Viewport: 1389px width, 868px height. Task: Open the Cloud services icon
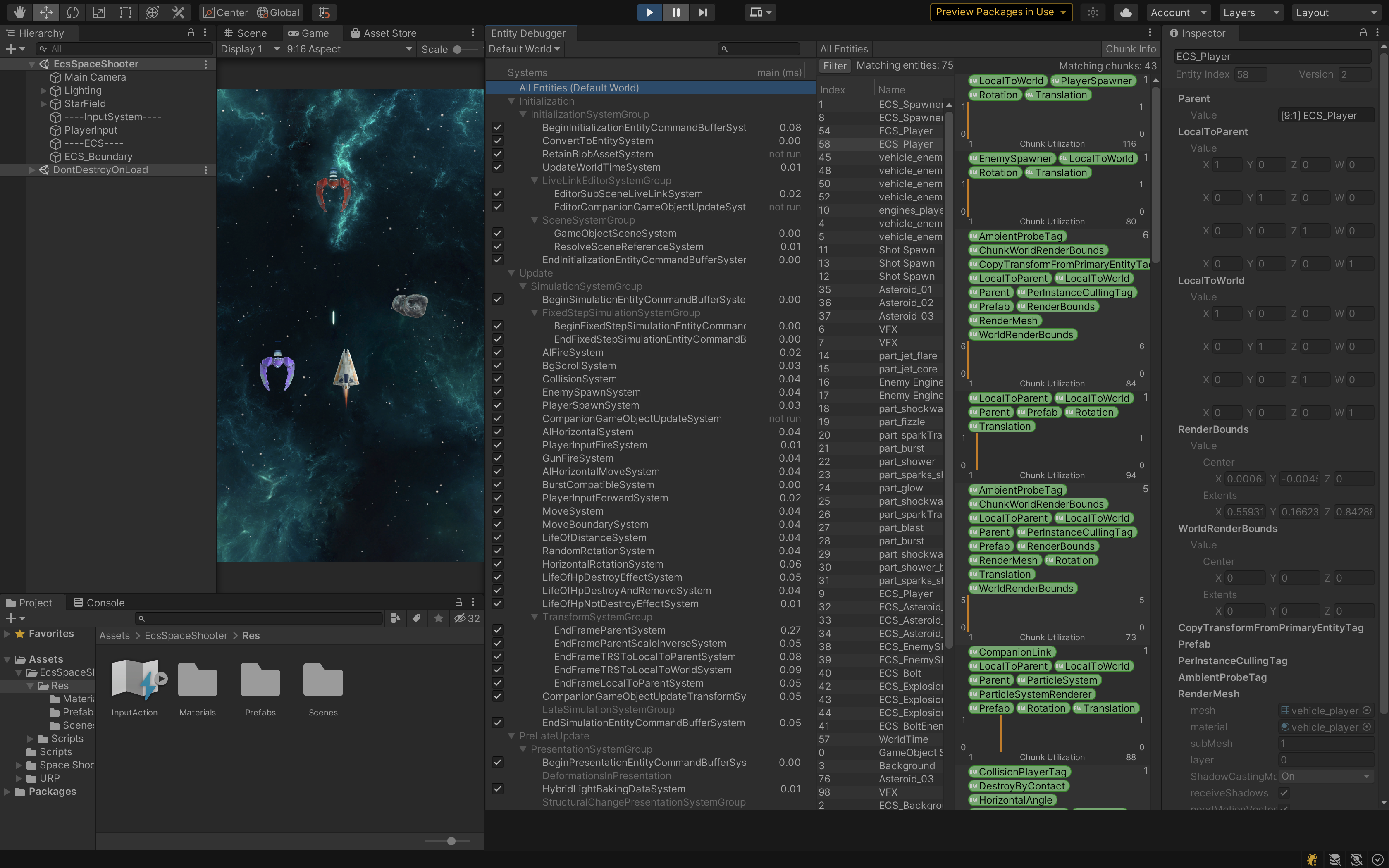click(1126, 12)
